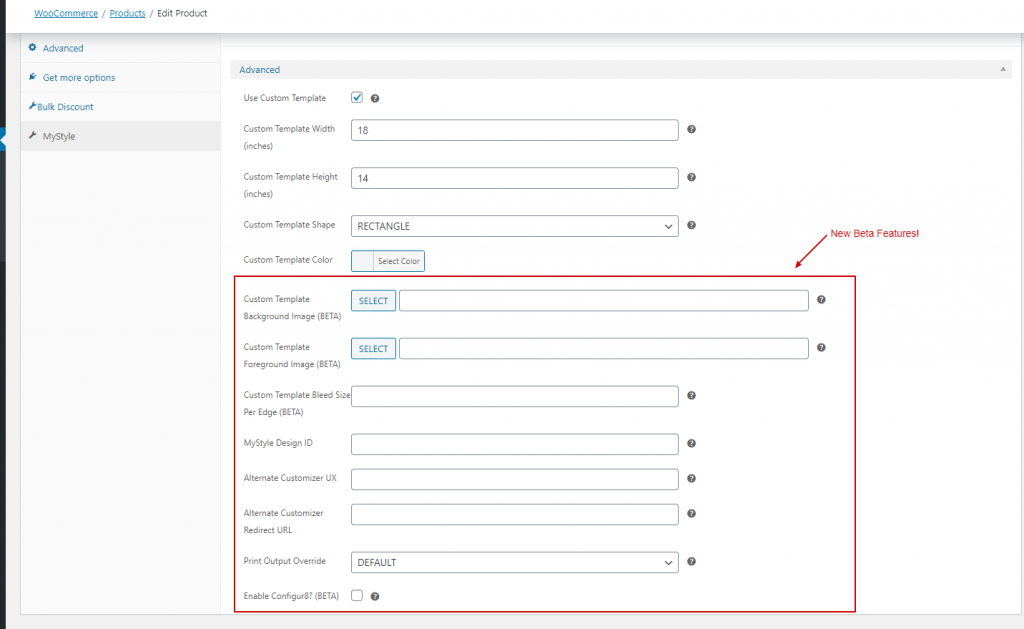Click help icon beside Enable Configur8 checkbox
Viewport: 1024px width, 629px height.
click(375, 597)
